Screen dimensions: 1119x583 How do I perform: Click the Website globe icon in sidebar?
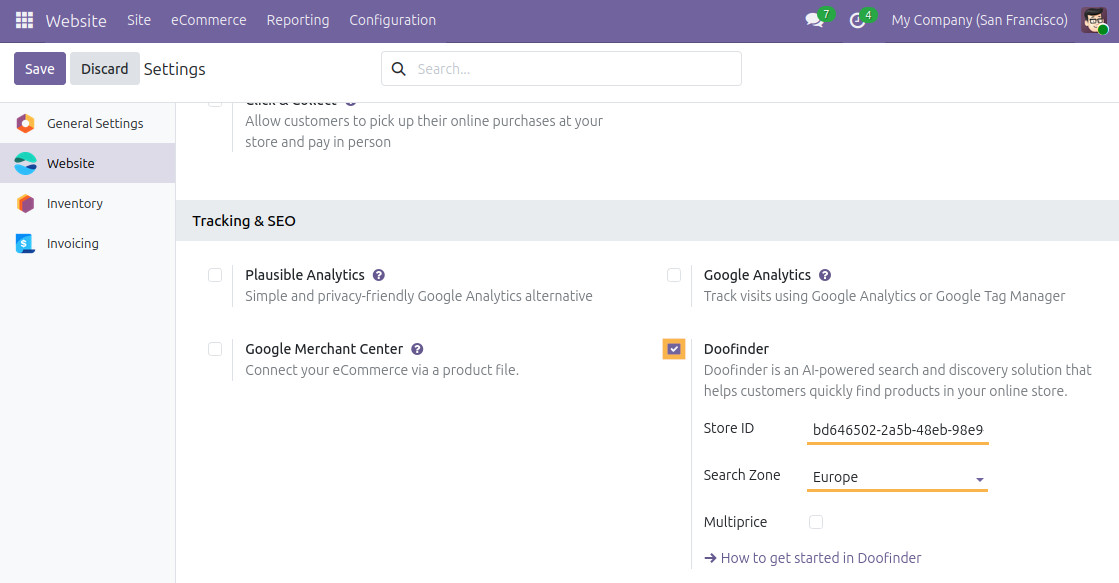(x=26, y=163)
